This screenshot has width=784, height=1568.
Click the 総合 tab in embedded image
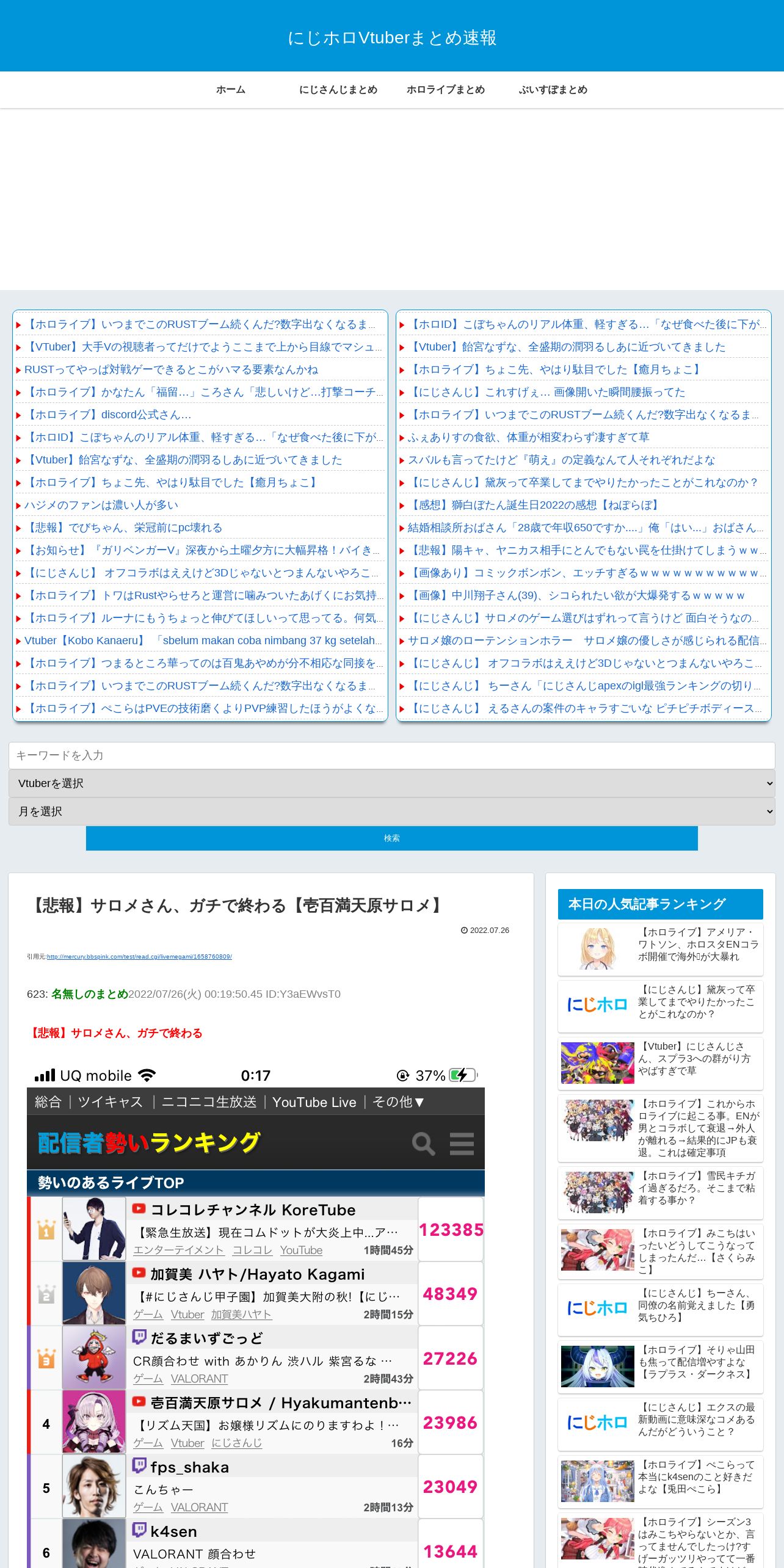point(48,1102)
